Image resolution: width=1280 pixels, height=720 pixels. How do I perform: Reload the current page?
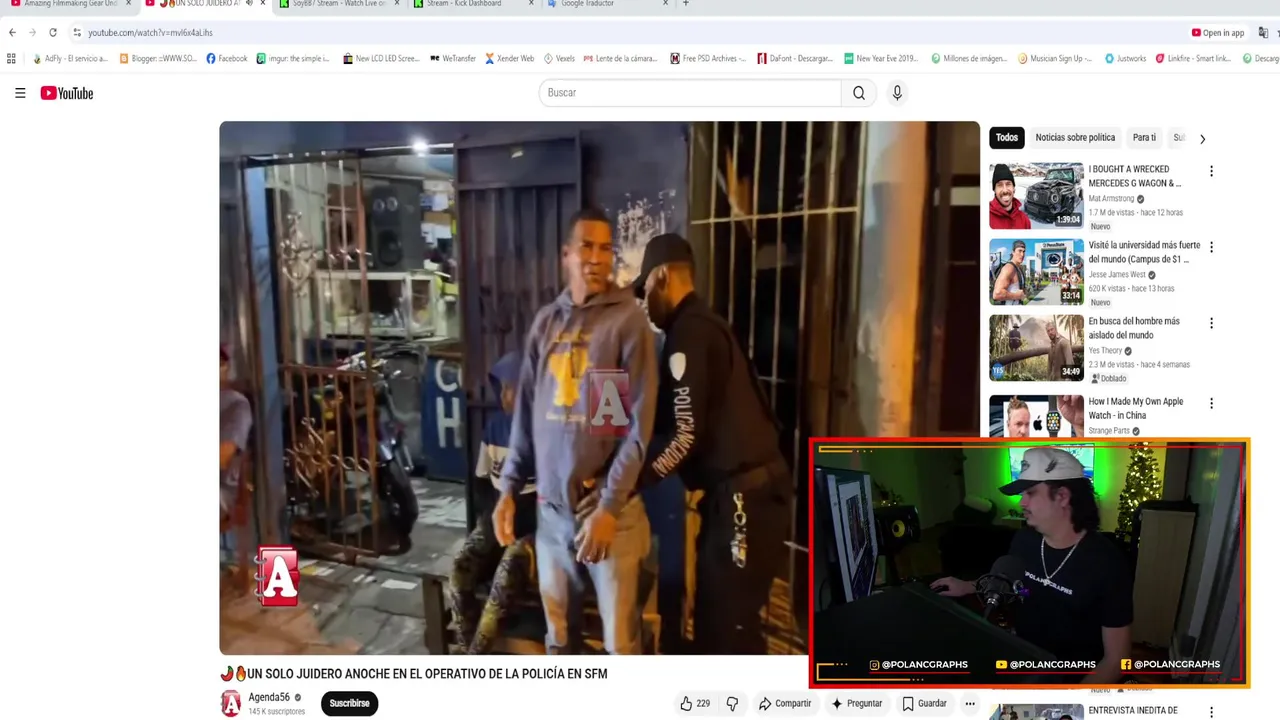point(53,32)
